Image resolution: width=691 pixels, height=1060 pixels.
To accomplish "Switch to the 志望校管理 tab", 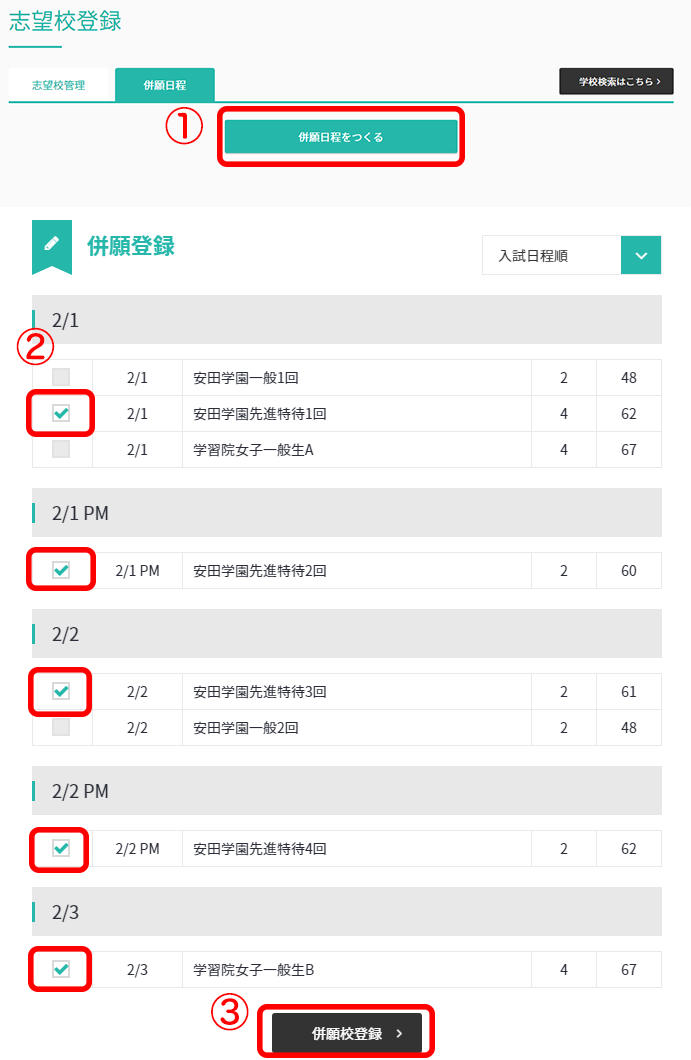I will [58, 85].
